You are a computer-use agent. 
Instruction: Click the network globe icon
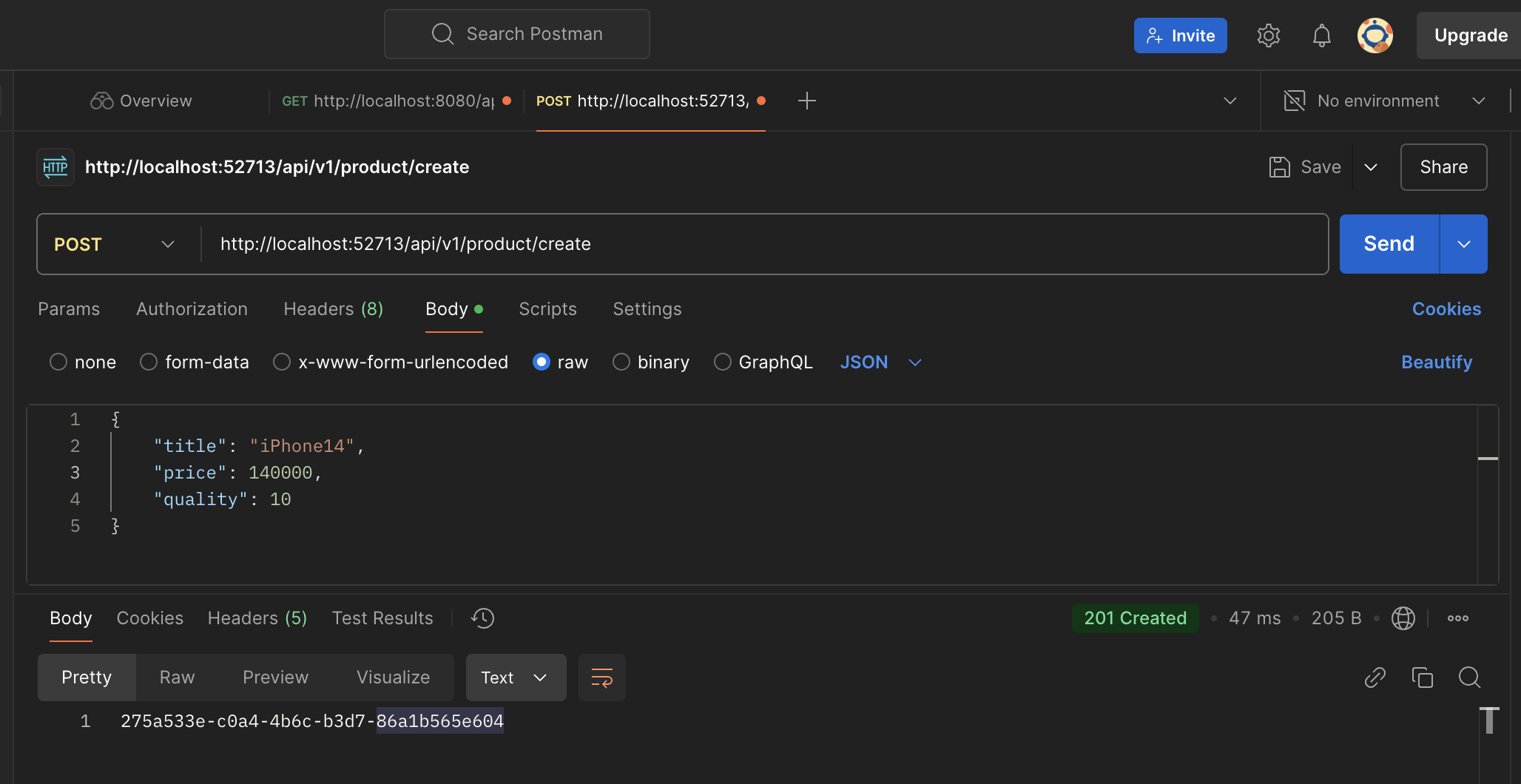1403,618
